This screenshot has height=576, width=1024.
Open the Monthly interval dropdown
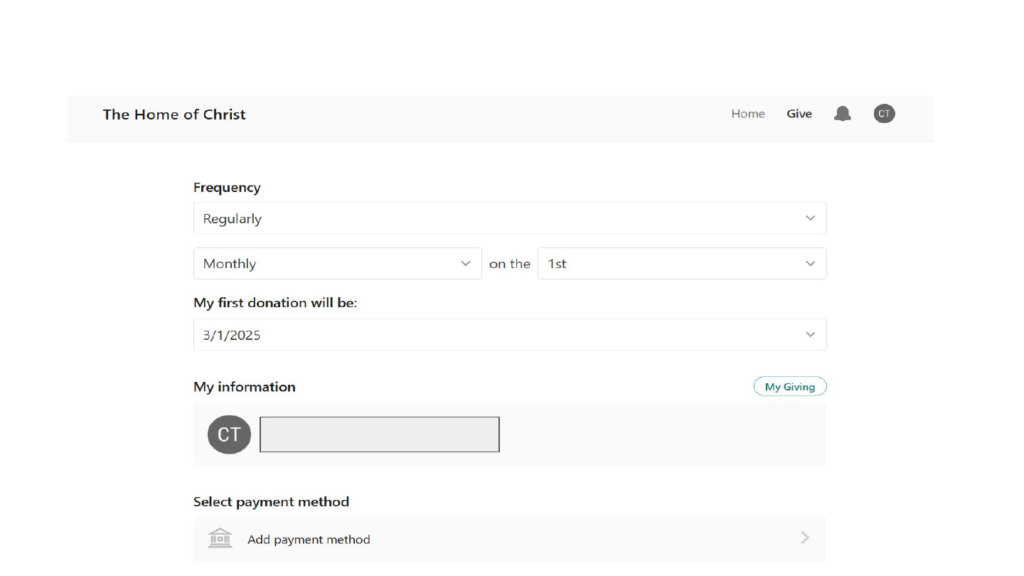coord(337,264)
